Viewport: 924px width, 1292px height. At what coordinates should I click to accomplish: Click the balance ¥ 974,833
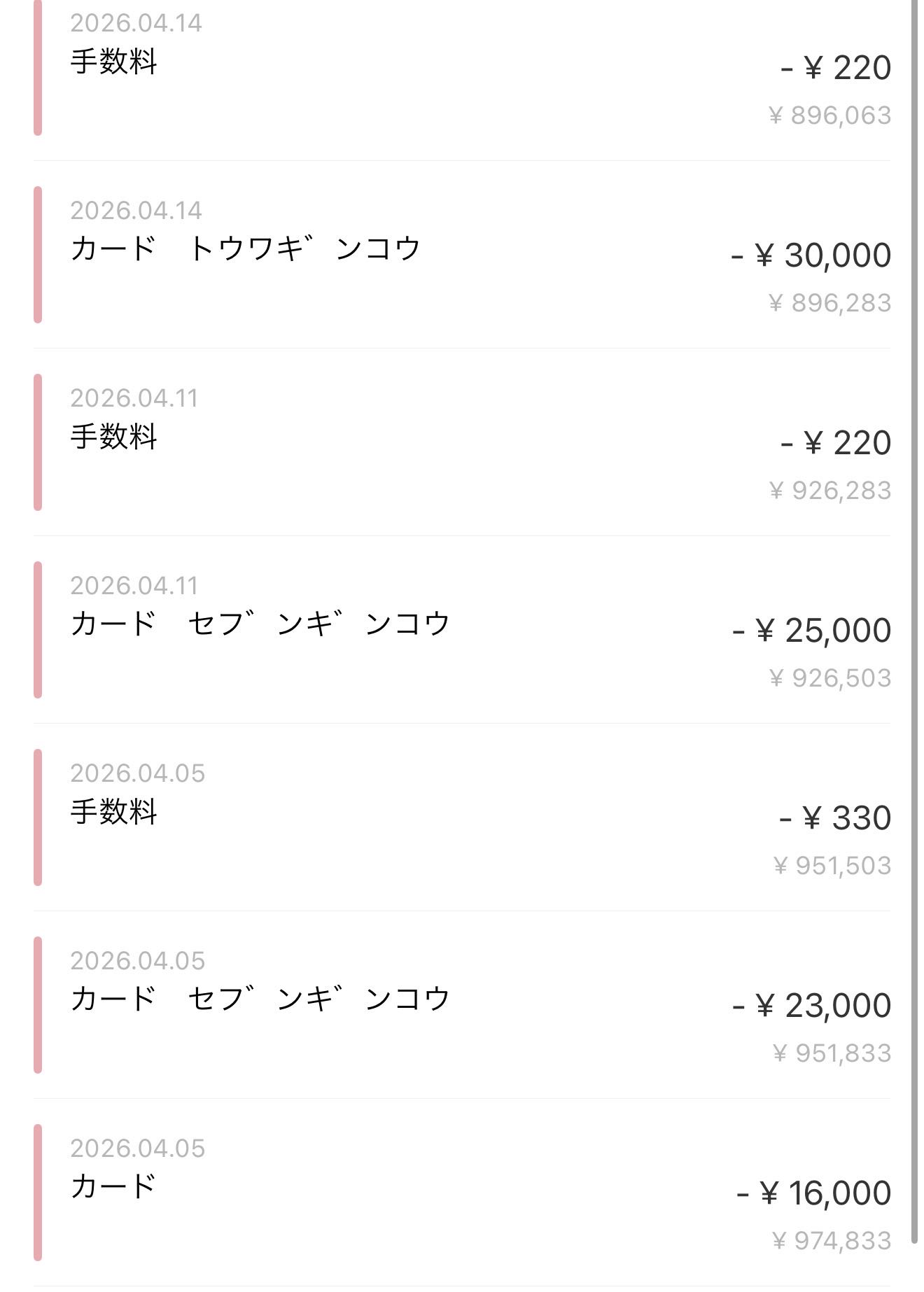click(832, 1241)
